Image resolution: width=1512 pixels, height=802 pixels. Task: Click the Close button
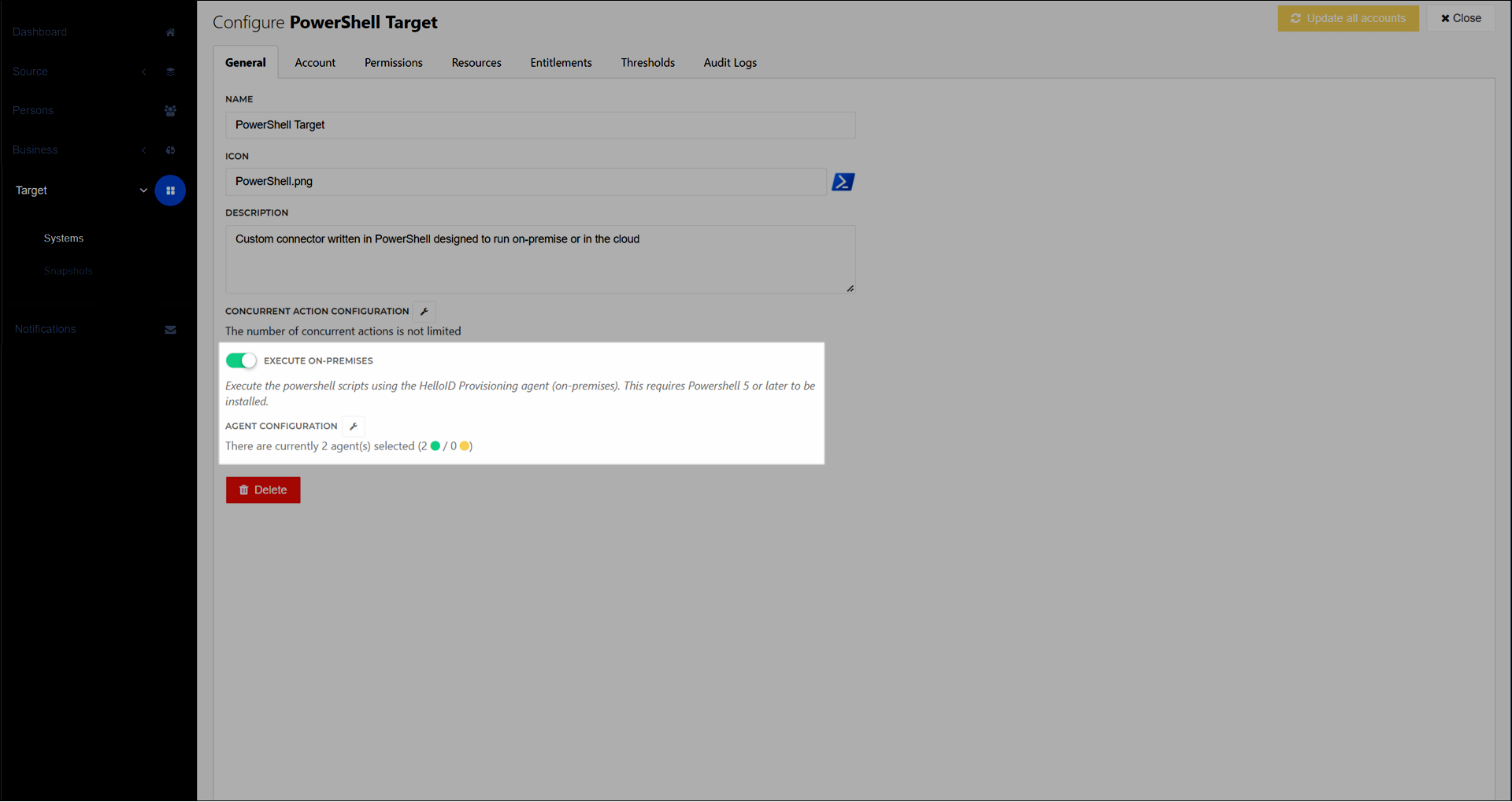click(x=1461, y=18)
